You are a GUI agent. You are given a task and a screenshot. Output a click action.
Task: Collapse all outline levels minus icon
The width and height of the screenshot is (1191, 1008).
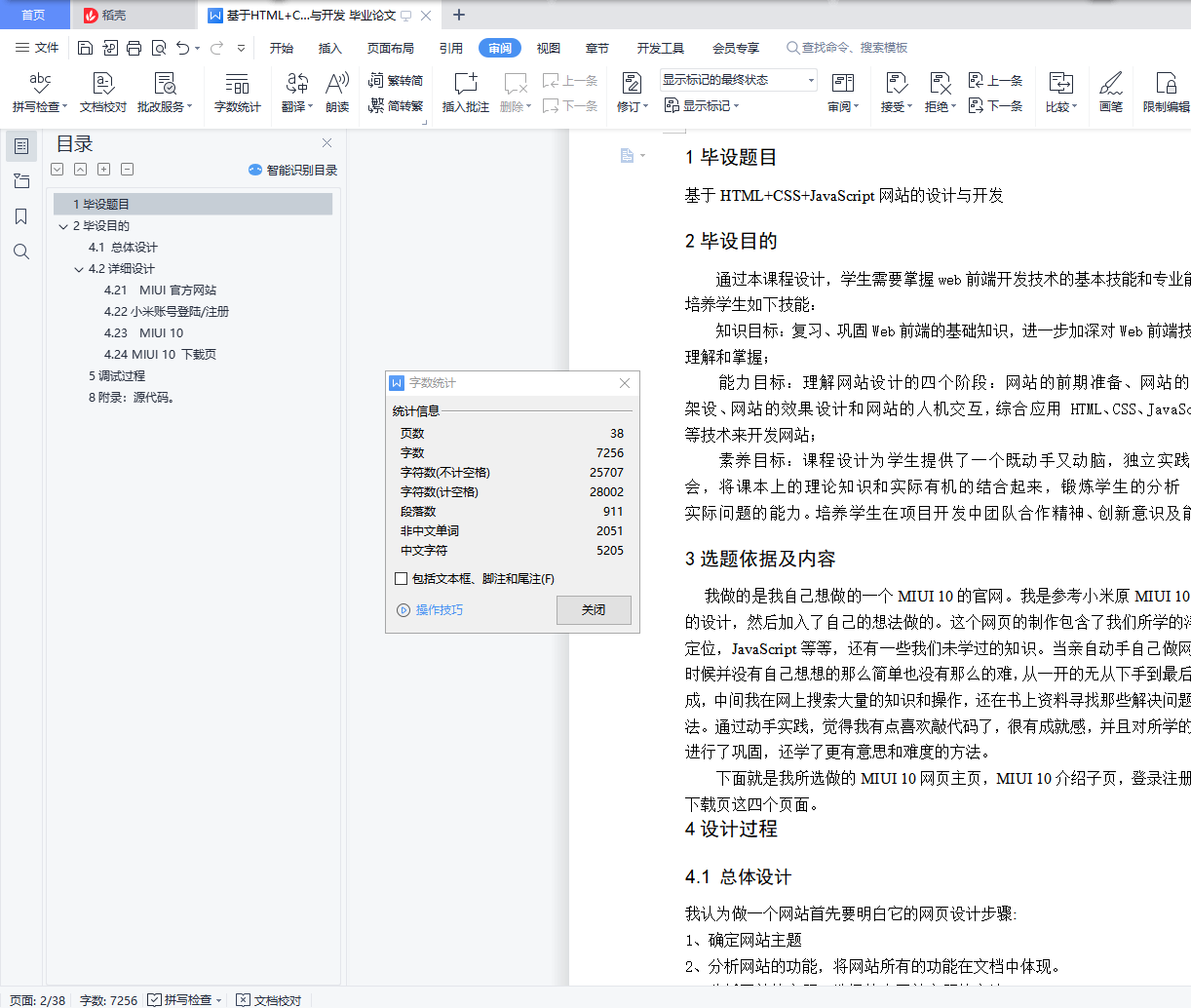pyautogui.click(x=128, y=170)
